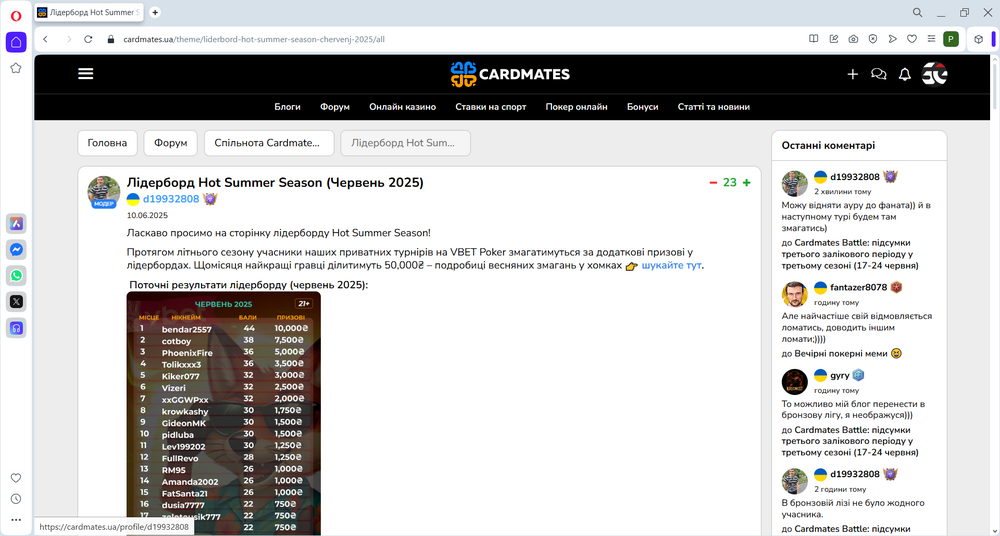Open the pinboards heart in Opera's sidebar
Screen dimensions: 1000x536
16,478
